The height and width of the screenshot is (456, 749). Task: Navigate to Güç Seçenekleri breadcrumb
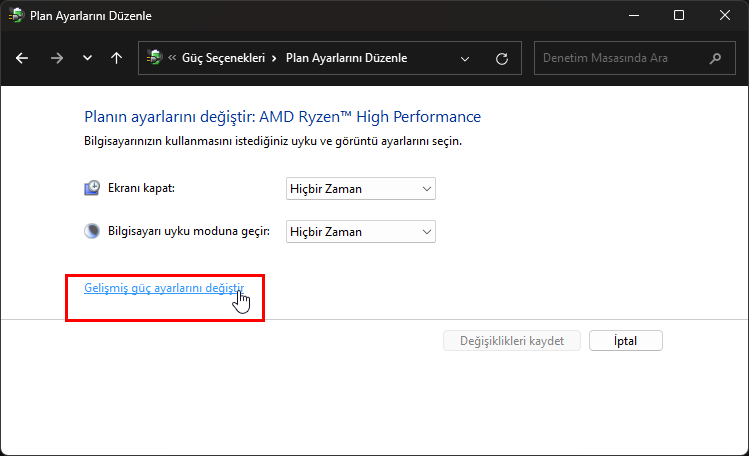pos(223,58)
